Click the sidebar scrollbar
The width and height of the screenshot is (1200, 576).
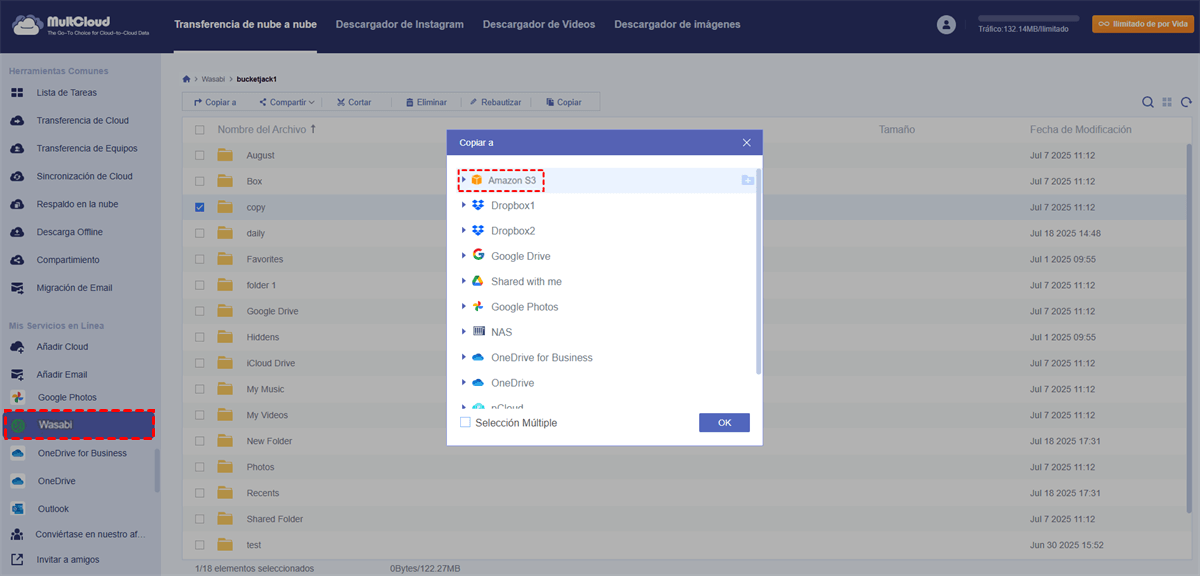tap(157, 470)
